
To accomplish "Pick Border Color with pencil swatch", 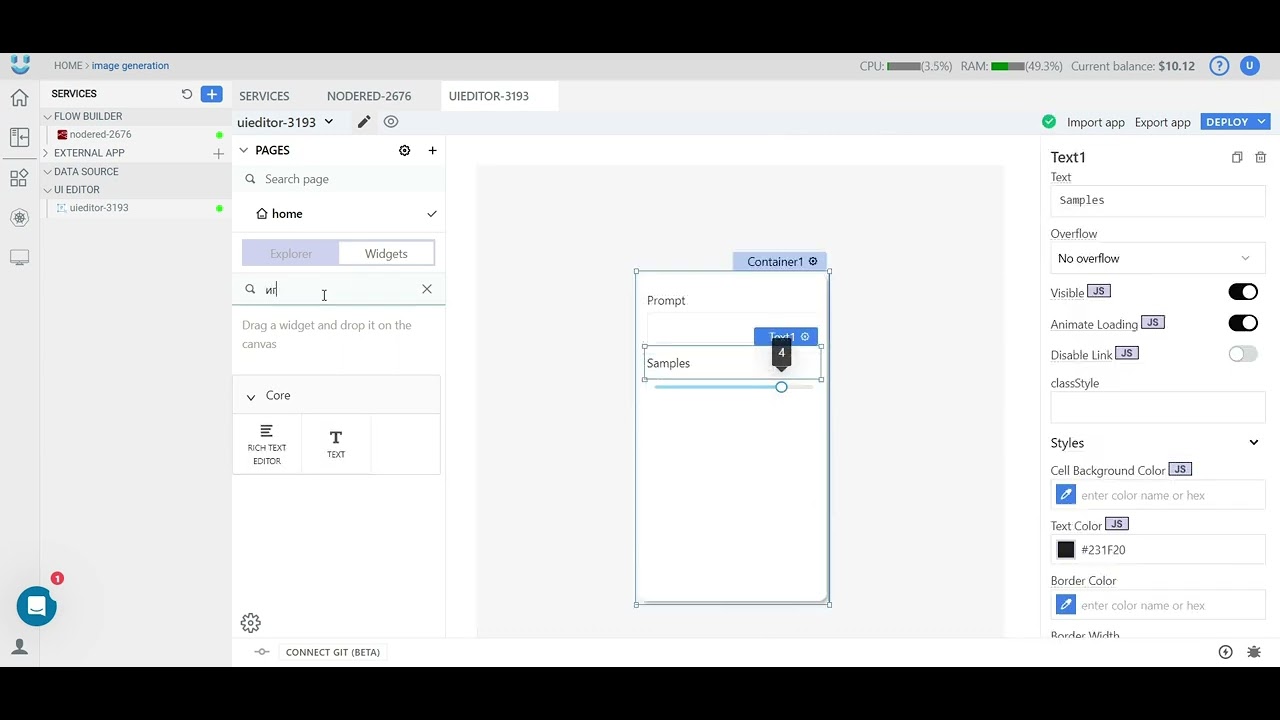I will click(x=1066, y=605).
